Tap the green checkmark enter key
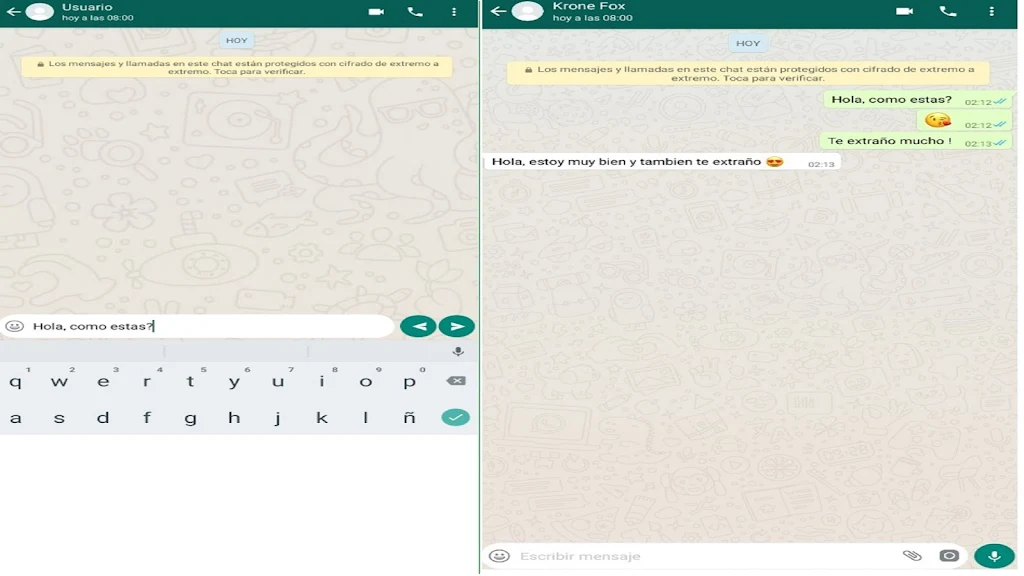The image size is (1024, 576). 455,417
